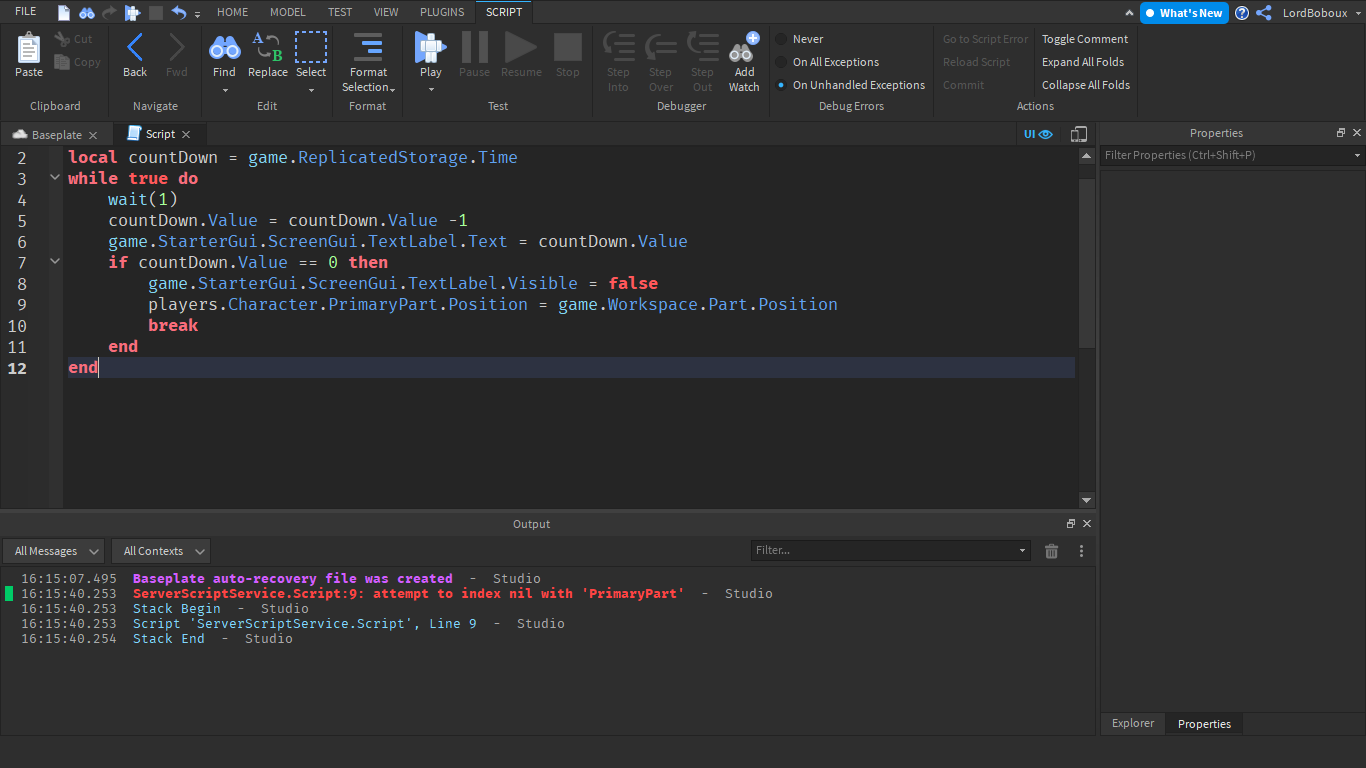Select On All Exceptions radio button

coord(781,62)
